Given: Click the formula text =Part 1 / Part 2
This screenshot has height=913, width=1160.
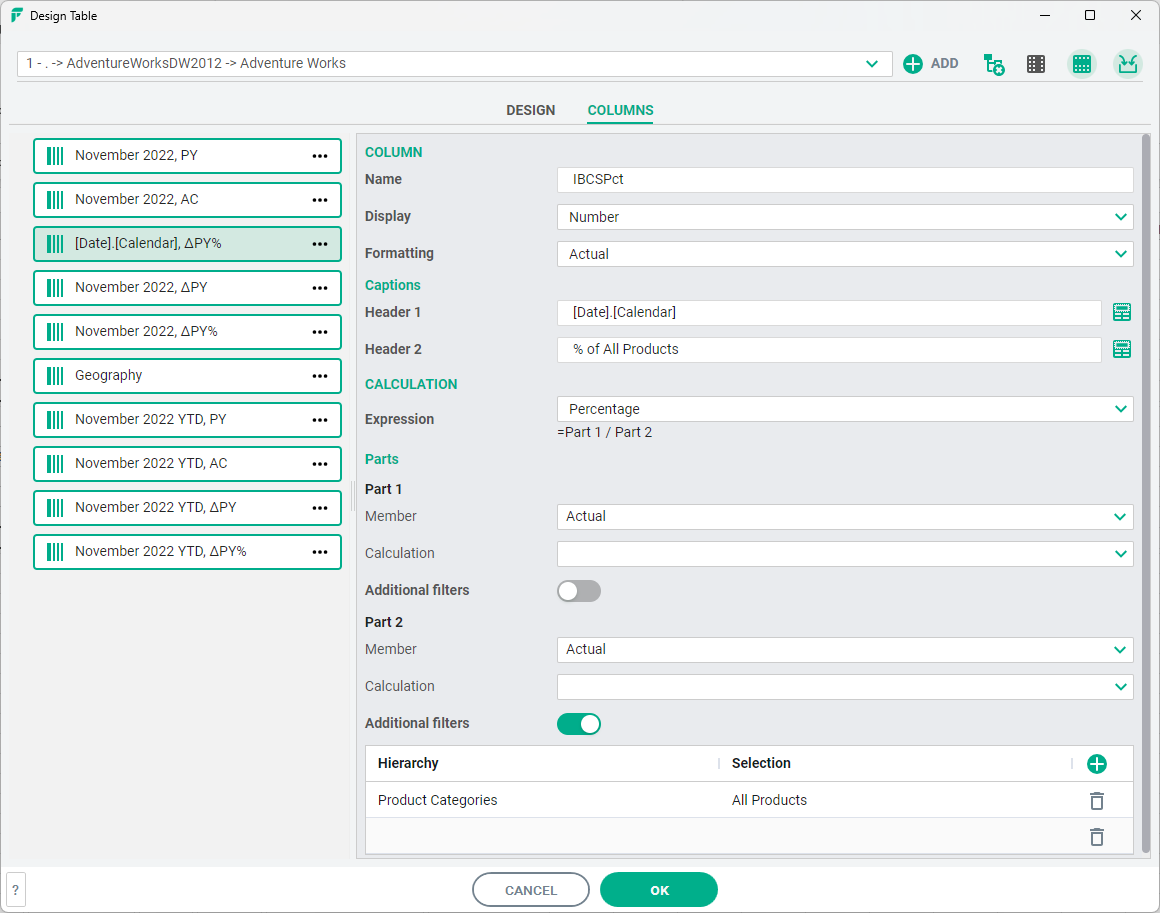Looking at the screenshot, I should coord(604,433).
